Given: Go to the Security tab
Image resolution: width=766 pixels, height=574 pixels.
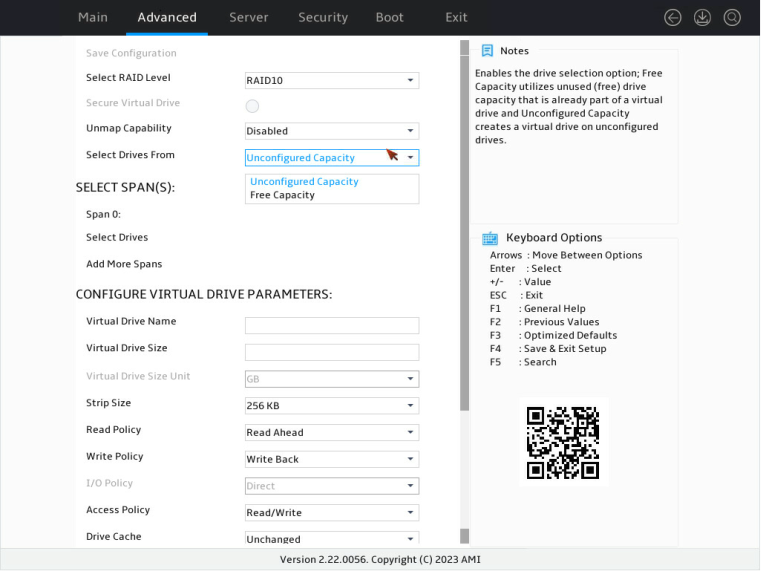Looking at the screenshot, I should pyautogui.click(x=325, y=18).
